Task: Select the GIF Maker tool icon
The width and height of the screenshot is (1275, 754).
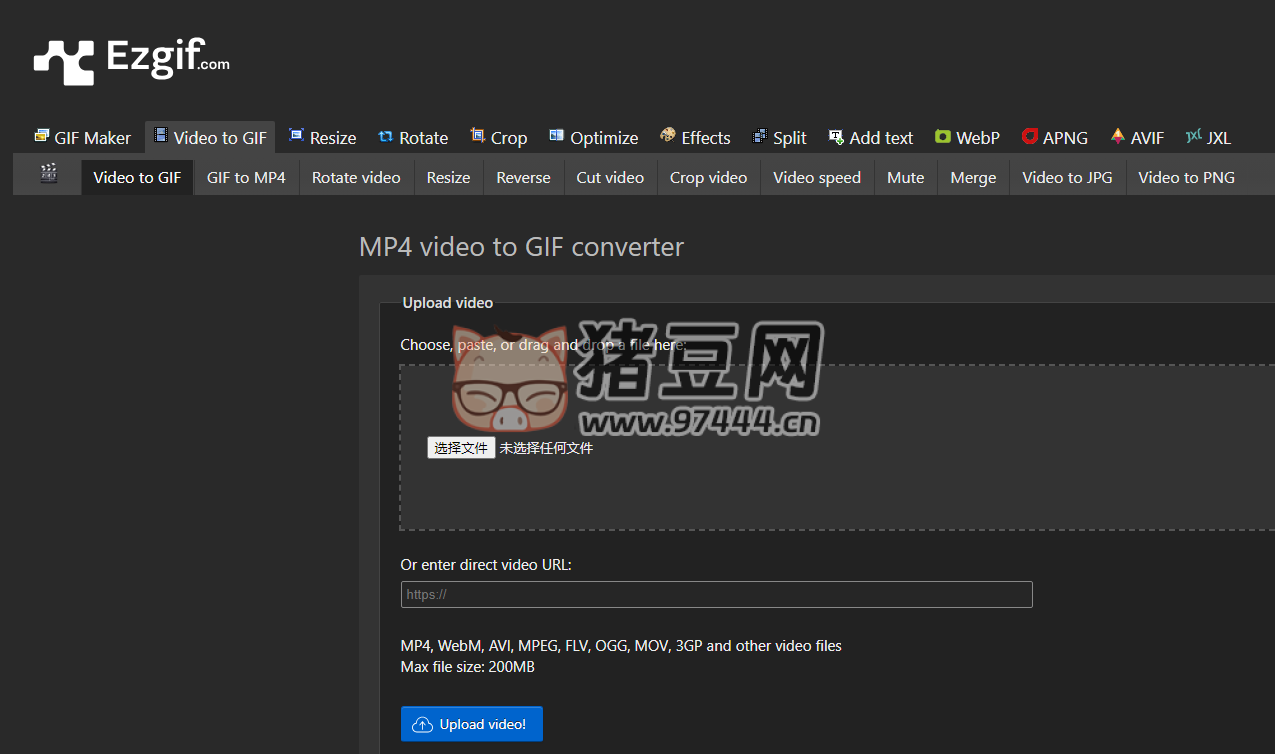Action: [x=41, y=136]
